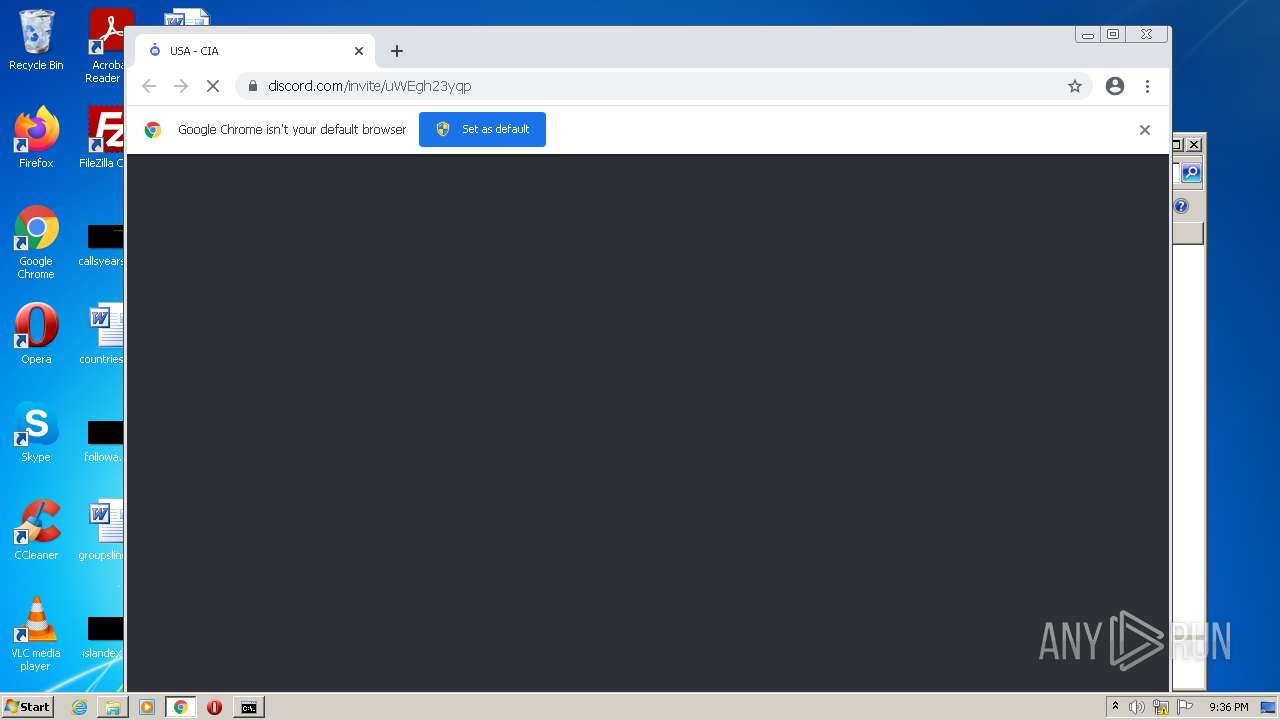Image resolution: width=1280 pixels, height=720 pixels.
Task: Launch Firefox from the desktop
Action: point(36,138)
